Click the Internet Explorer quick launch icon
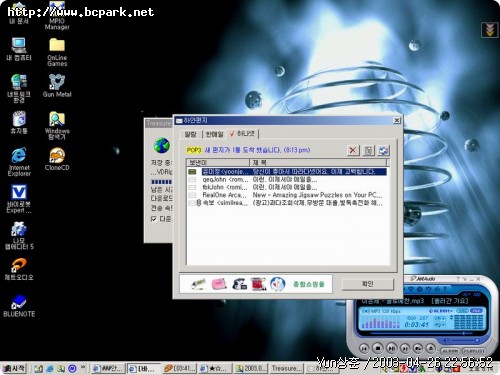 (x=50, y=368)
